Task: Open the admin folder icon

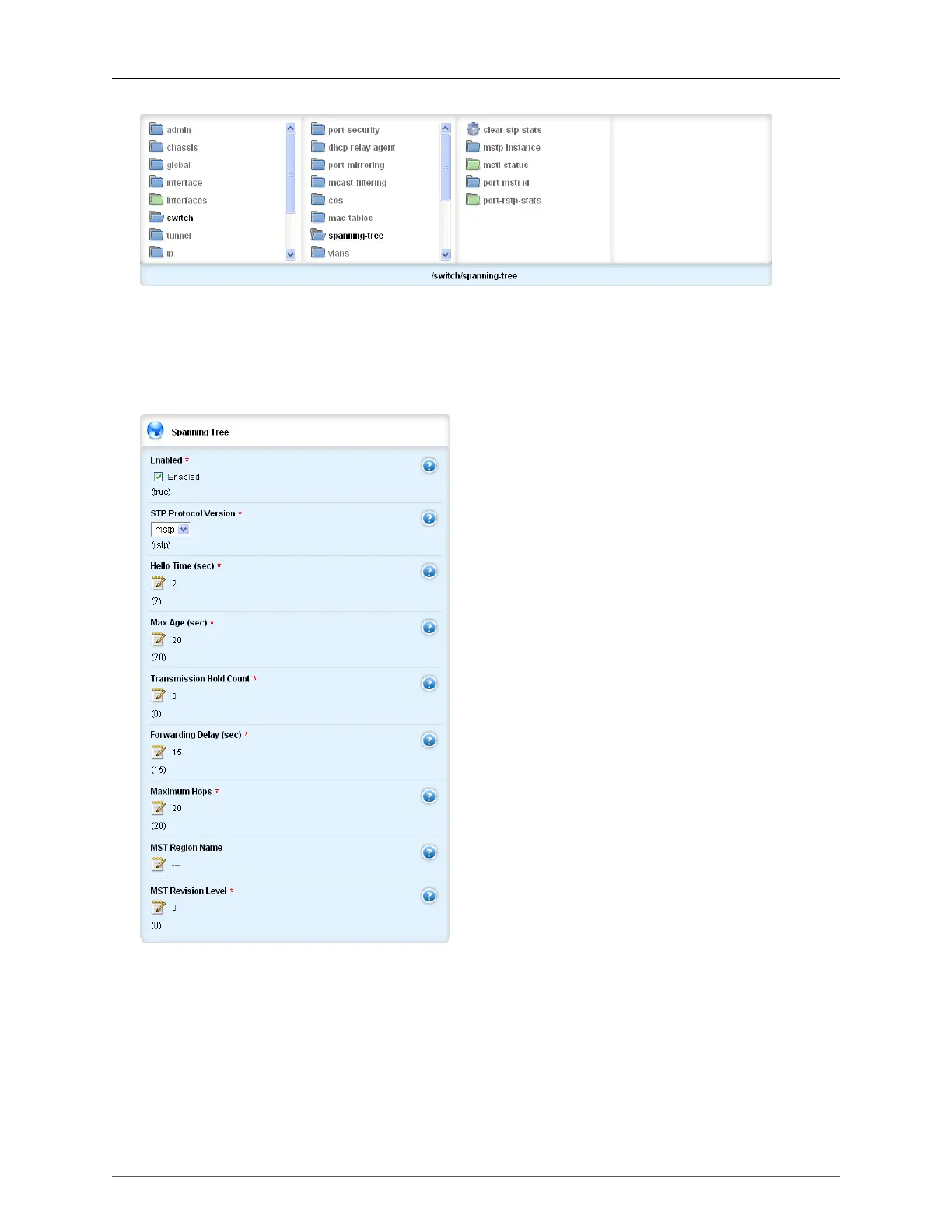Action: tap(156, 129)
